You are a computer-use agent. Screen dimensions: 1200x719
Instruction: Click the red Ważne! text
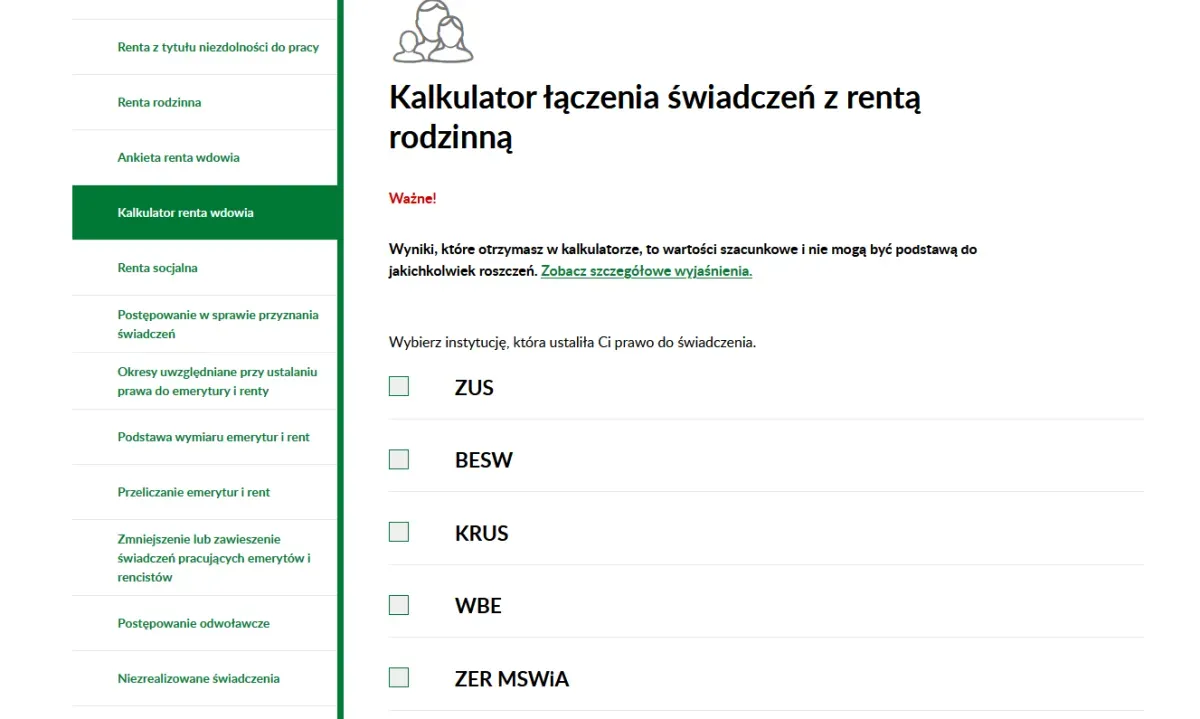click(412, 198)
